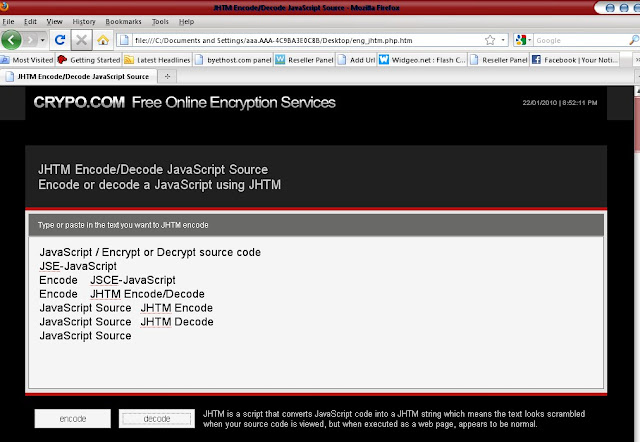
Task: Click the decode button
Action: 157,419
